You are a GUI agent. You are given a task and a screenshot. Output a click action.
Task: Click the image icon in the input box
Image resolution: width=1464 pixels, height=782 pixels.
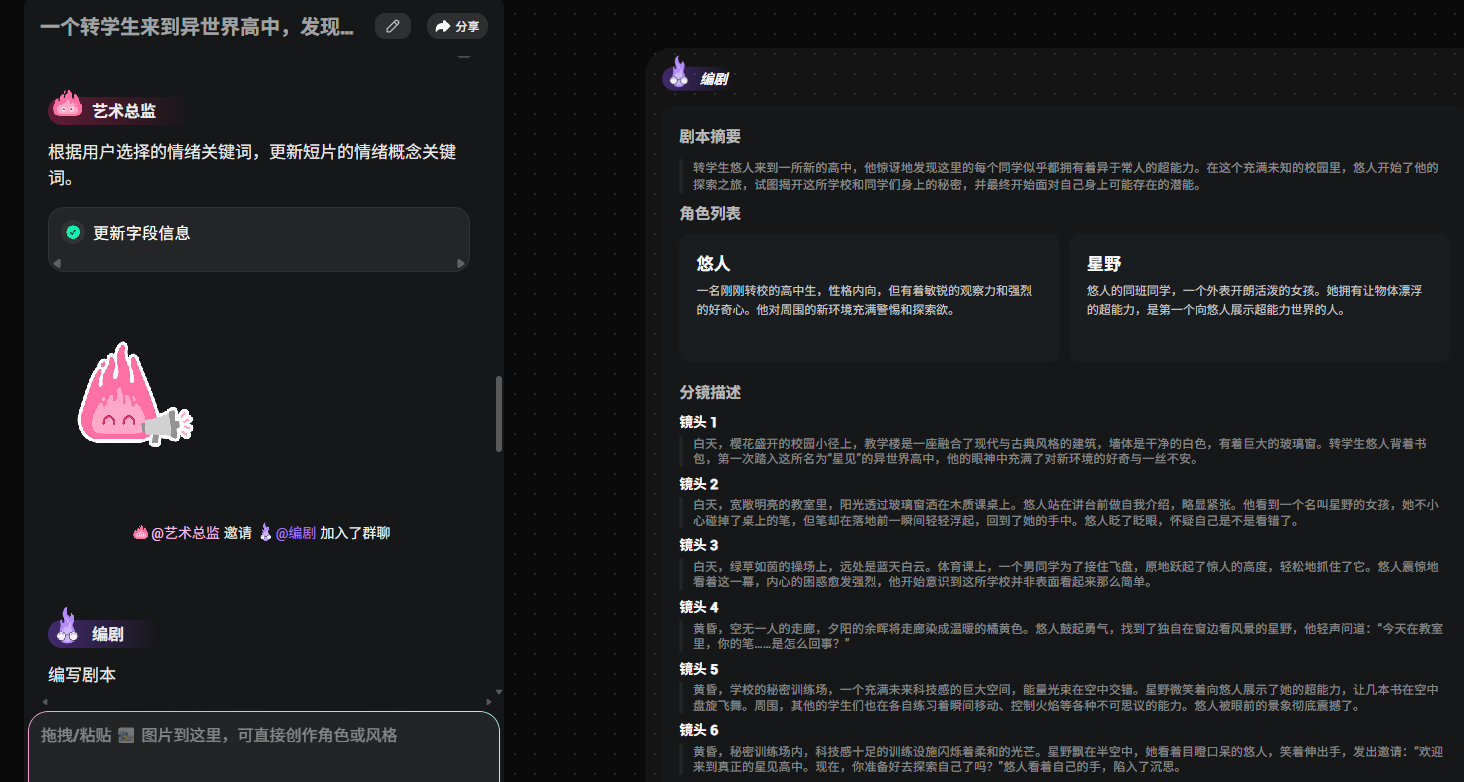pos(126,736)
